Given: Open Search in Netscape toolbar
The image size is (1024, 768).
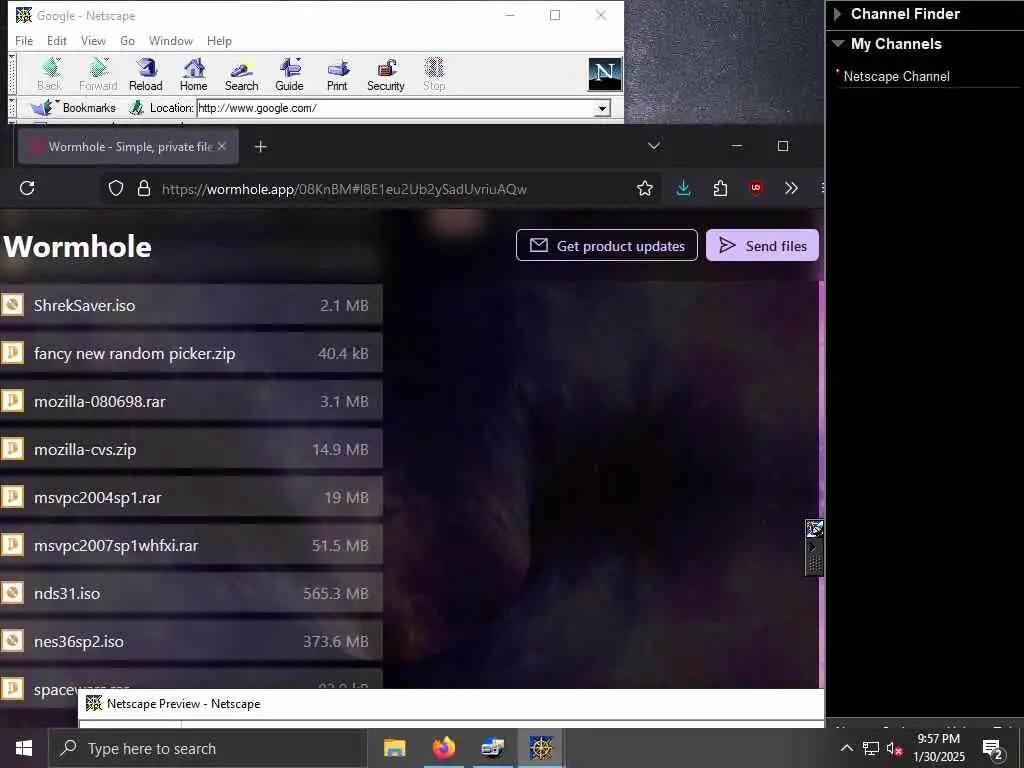Looking at the screenshot, I should tap(242, 74).
